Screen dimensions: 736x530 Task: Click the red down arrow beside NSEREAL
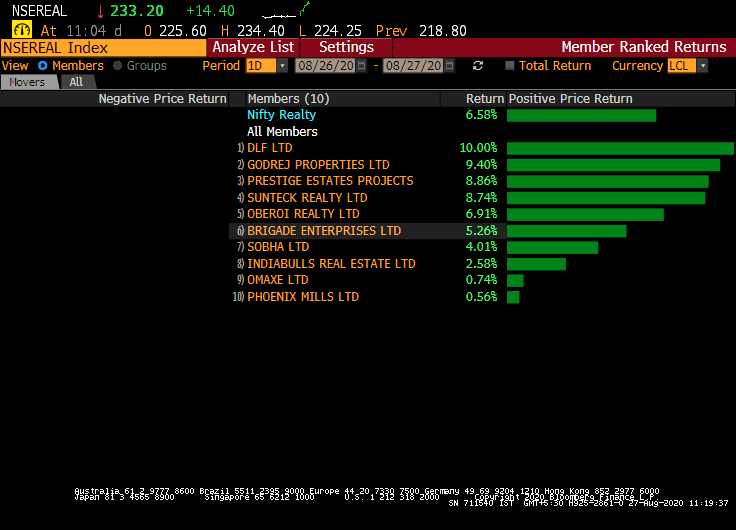100,12
